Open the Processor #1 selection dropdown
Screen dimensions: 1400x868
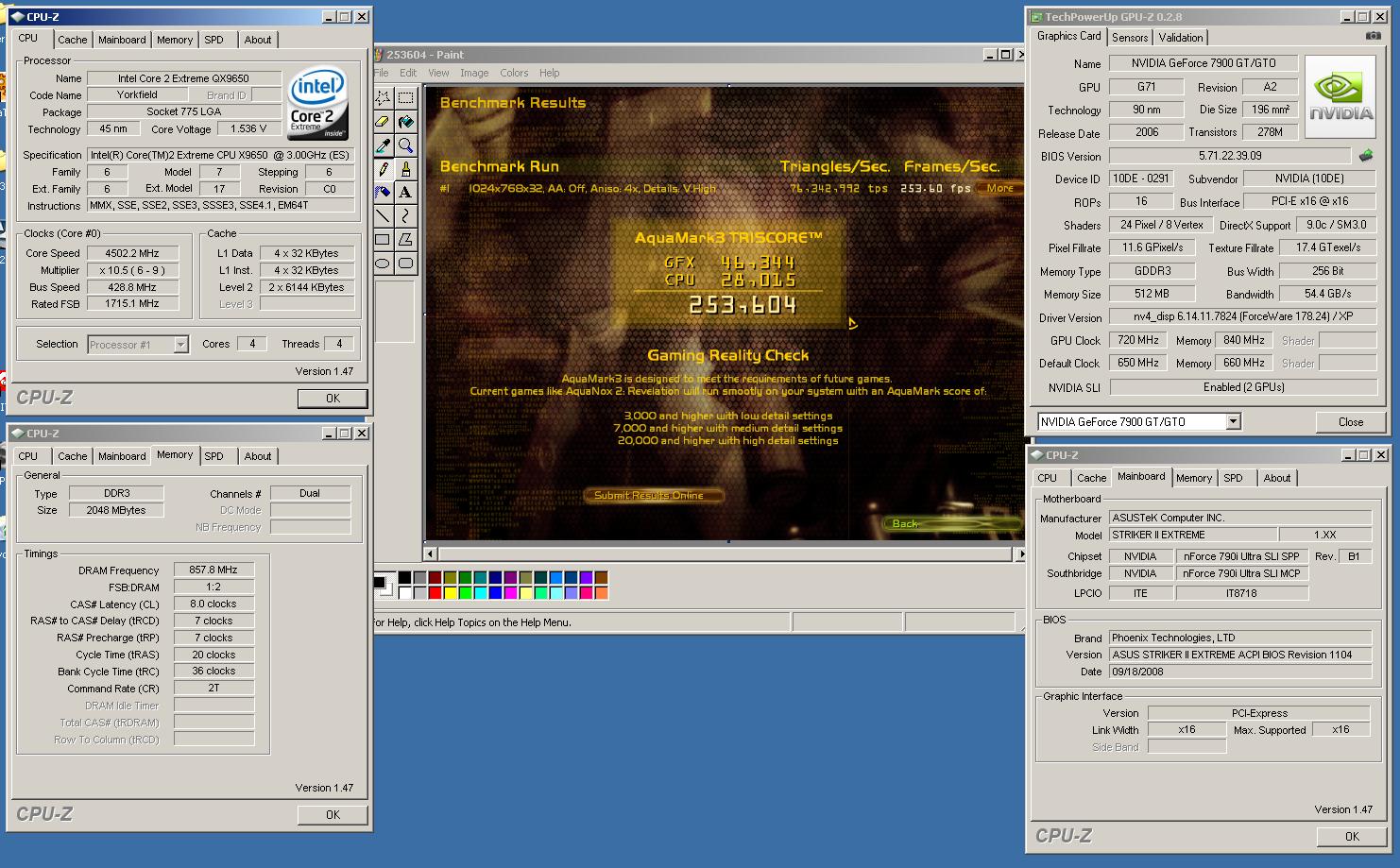(180, 345)
